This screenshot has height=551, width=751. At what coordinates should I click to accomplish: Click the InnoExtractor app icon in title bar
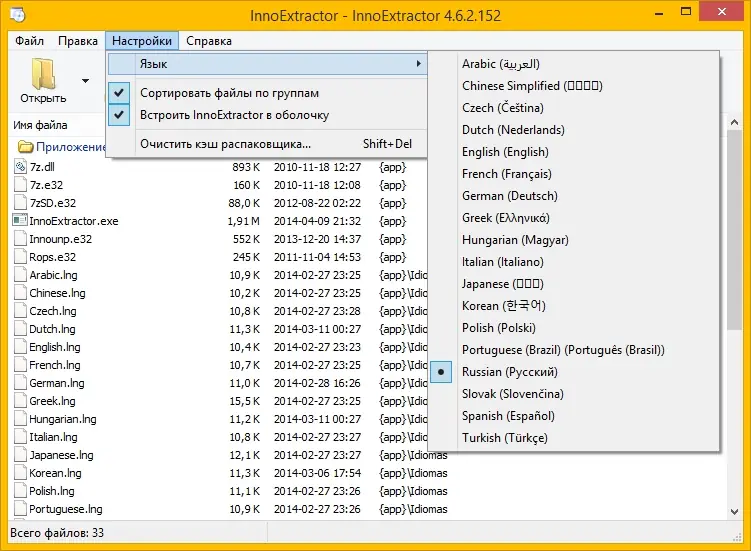pos(18,15)
